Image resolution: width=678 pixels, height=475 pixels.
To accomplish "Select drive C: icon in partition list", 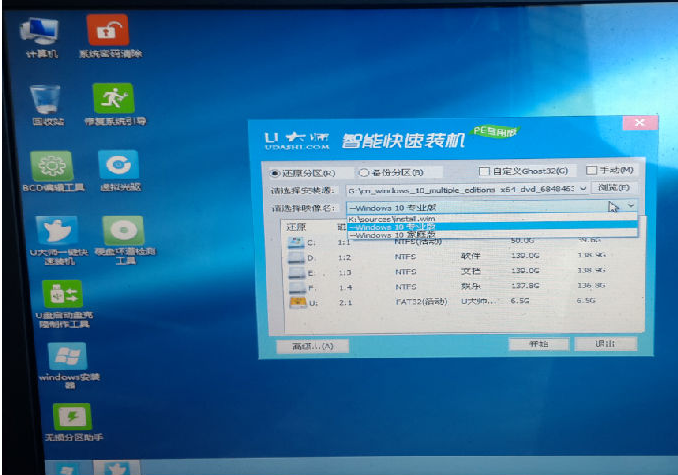I will pyautogui.click(x=296, y=242).
